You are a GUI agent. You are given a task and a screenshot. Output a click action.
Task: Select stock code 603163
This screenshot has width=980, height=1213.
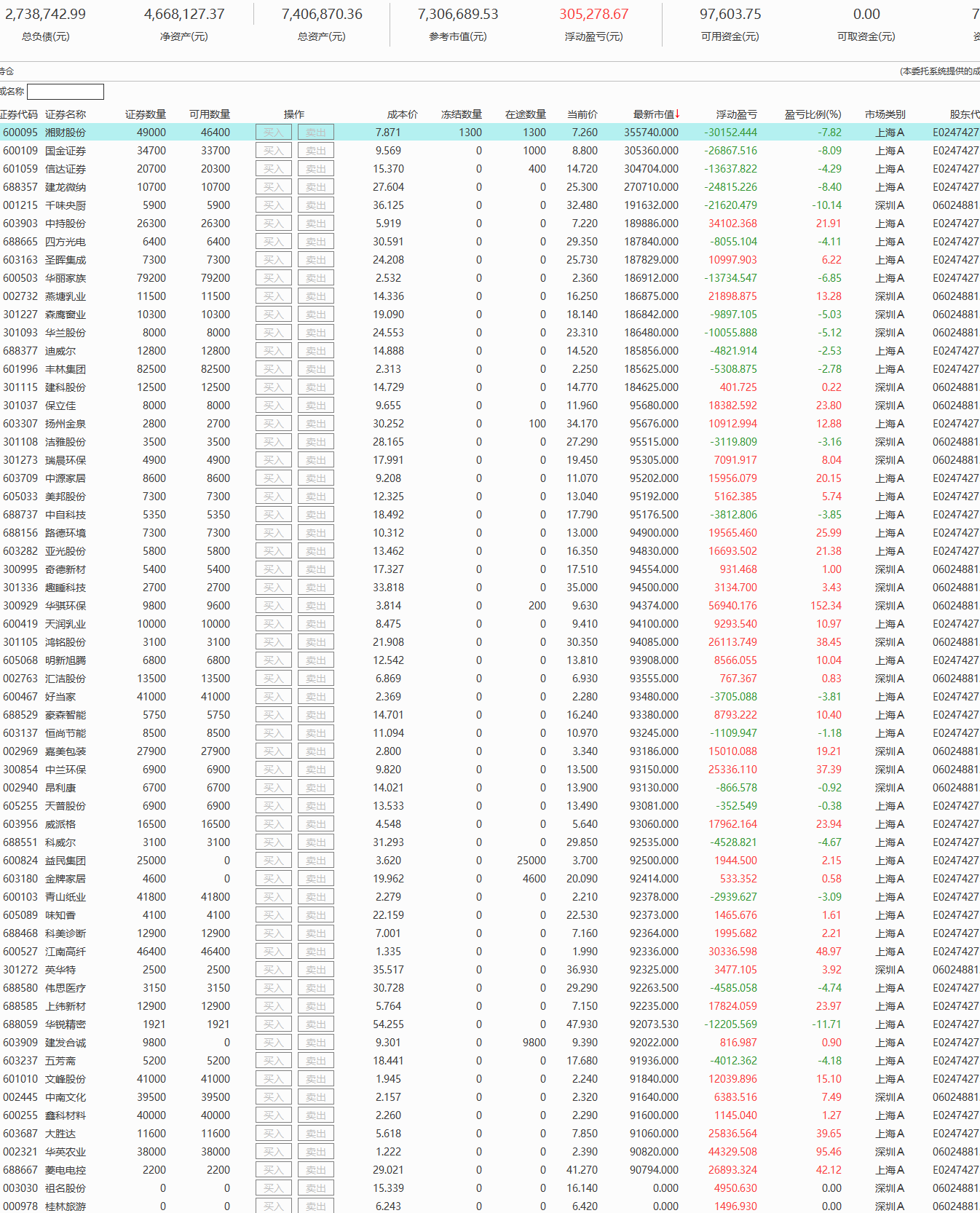pos(20,260)
